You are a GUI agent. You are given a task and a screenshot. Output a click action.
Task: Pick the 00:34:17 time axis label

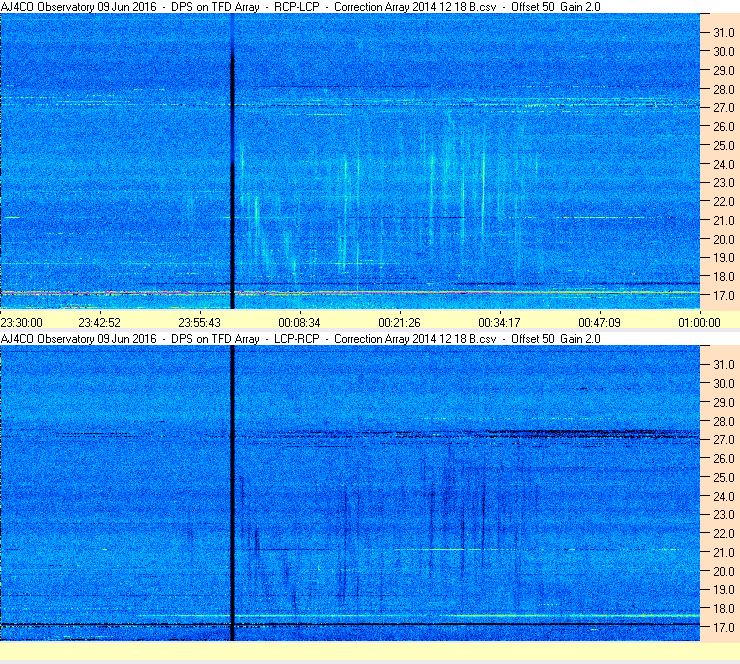click(x=500, y=322)
